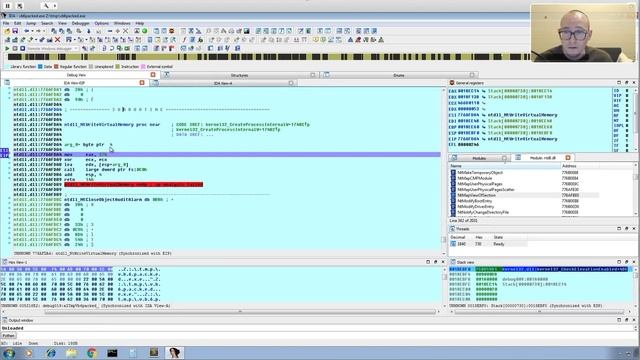Click the orange bug icon in top toolbar
The width and height of the screenshot is (640, 360).
tap(172, 31)
